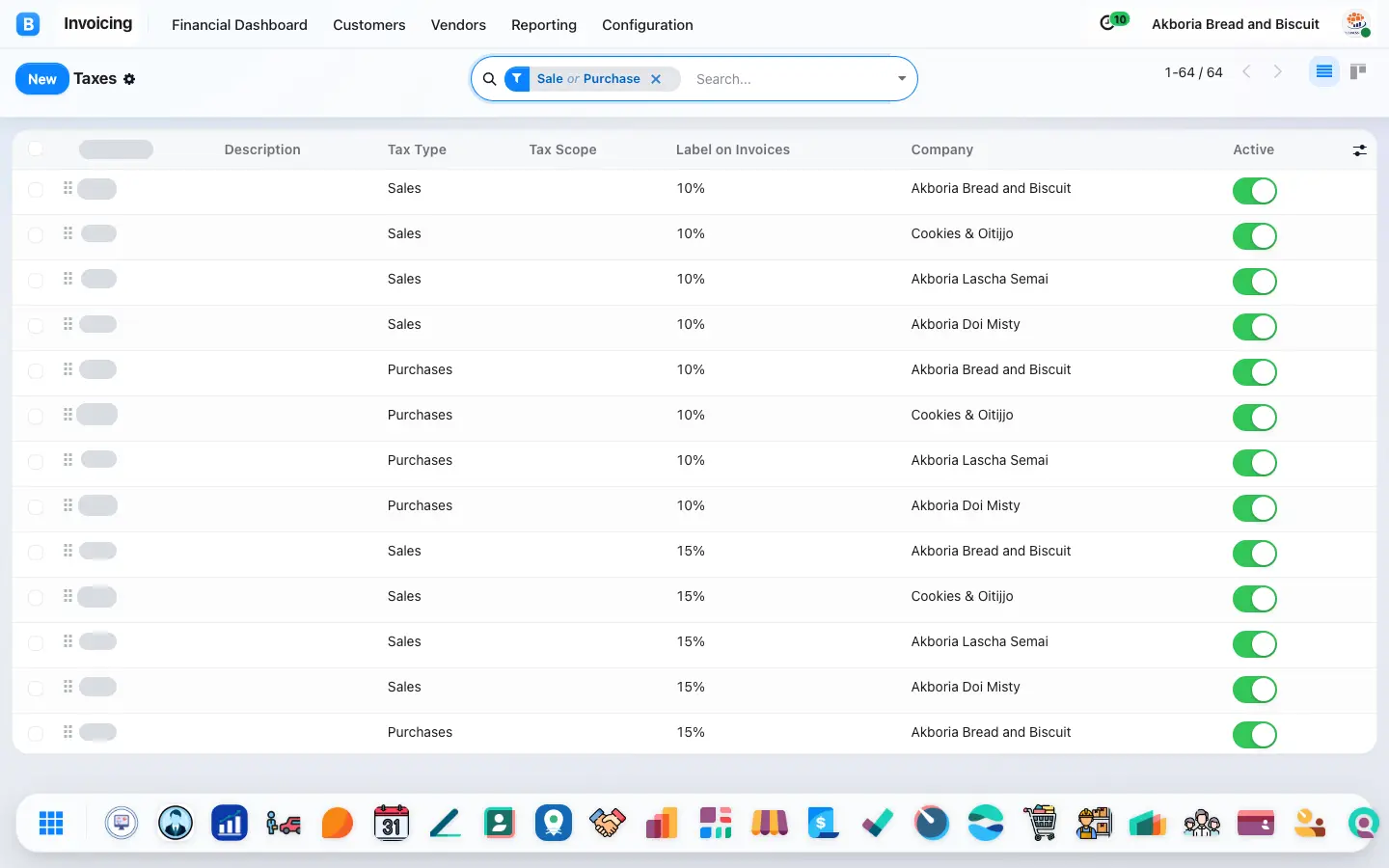This screenshot has height=868, width=1389.
Task: Open the green checkmark app in dock
Action: click(x=878, y=823)
